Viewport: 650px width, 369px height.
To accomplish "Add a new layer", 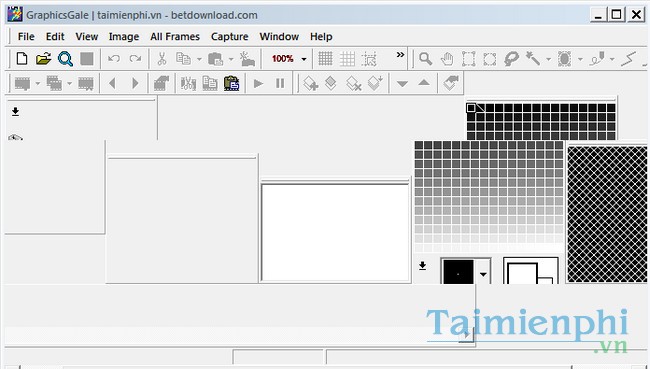I will pyautogui.click(x=310, y=83).
